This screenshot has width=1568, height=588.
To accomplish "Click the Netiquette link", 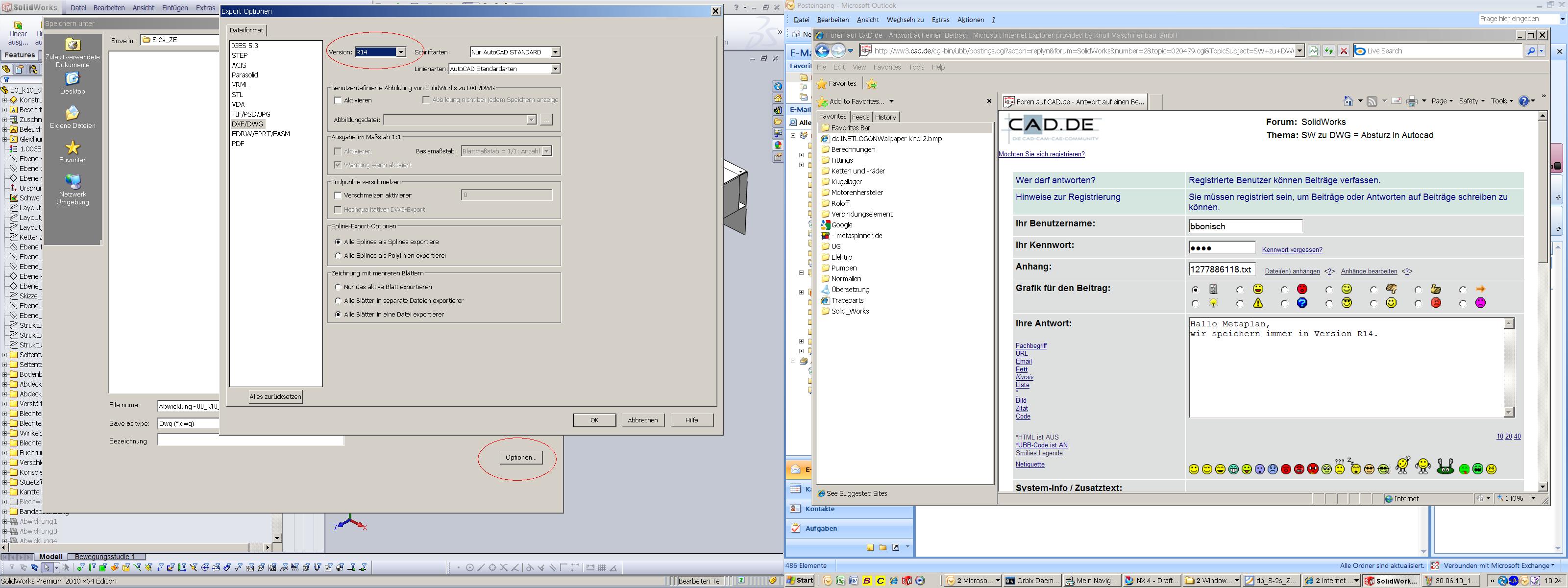I will pyautogui.click(x=1030, y=465).
